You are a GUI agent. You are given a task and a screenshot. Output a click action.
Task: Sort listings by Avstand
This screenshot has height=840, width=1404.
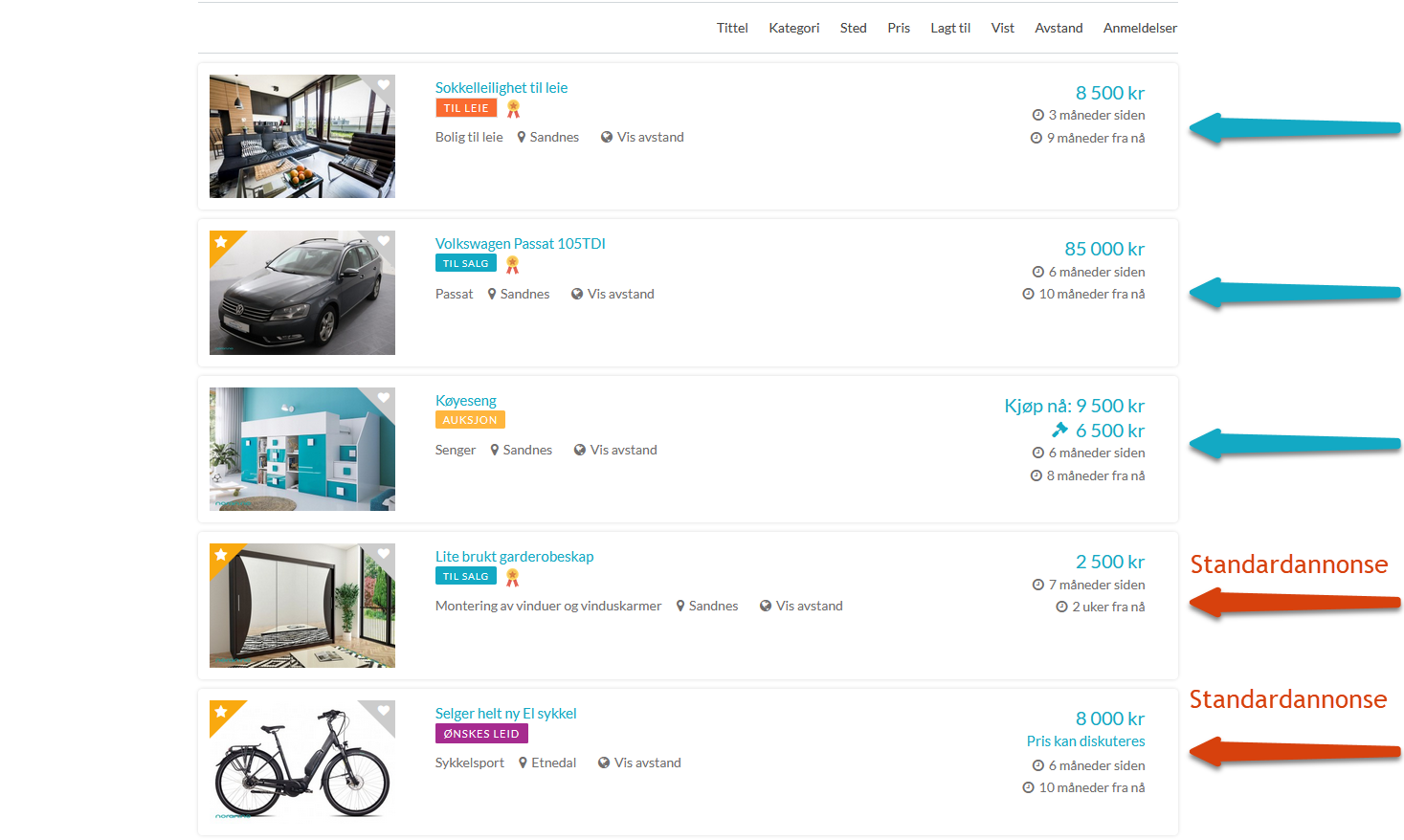click(1059, 28)
